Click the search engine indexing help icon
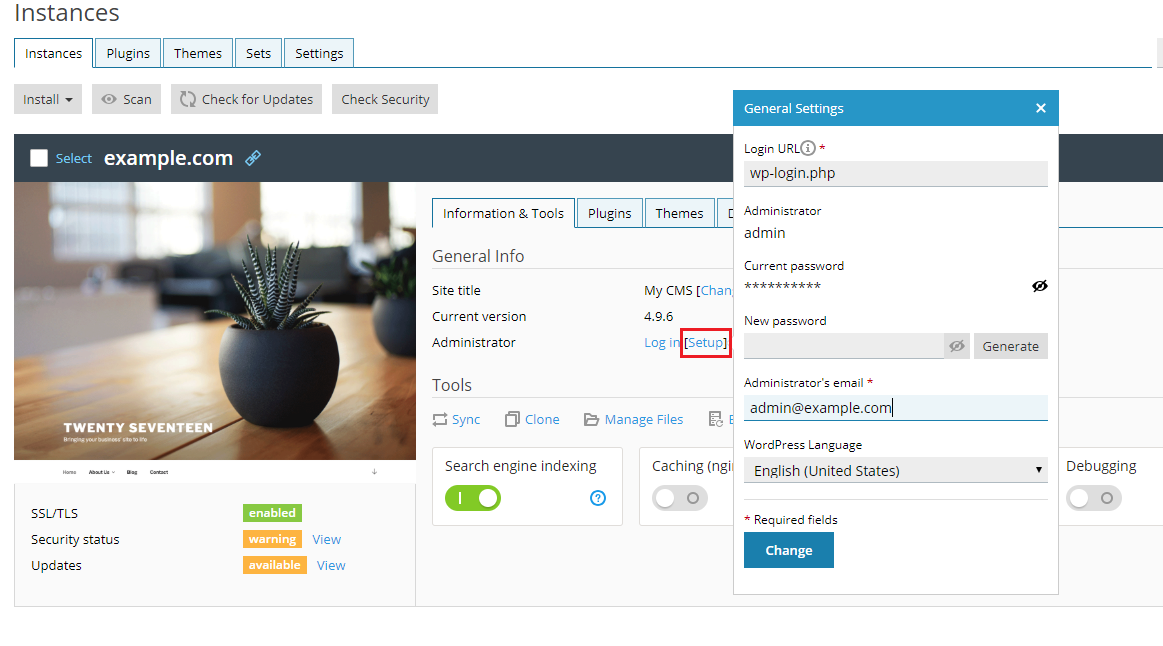The width and height of the screenshot is (1163, 646). click(x=598, y=497)
